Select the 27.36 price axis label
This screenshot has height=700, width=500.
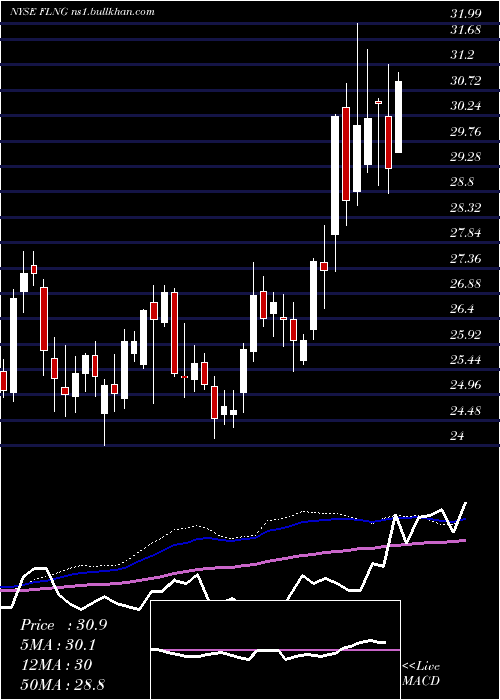(466, 258)
